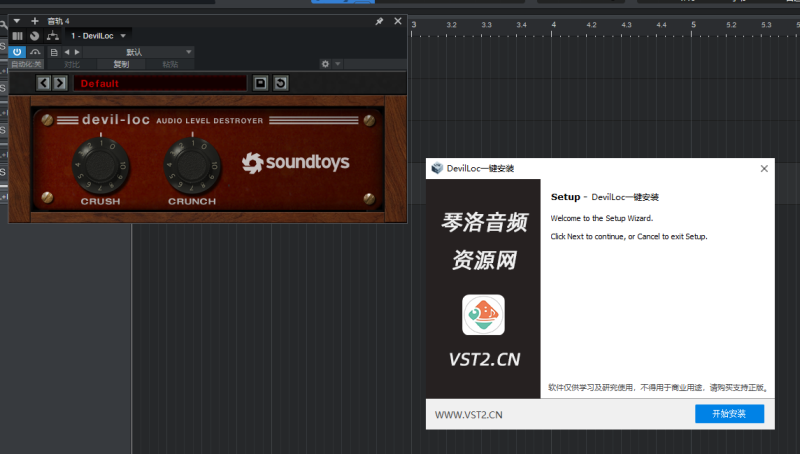
Task: Open the routing/sidechain icon
Action: tap(53, 35)
